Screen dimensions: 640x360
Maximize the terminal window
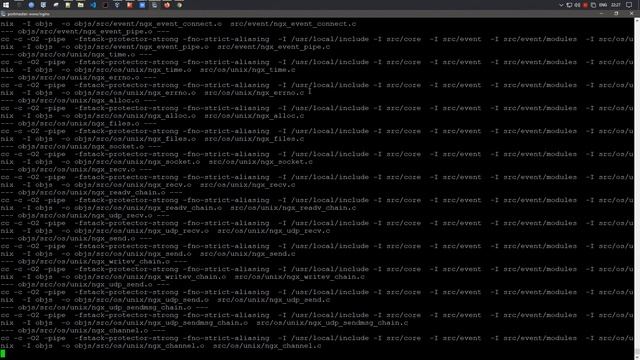(x=616, y=13)
